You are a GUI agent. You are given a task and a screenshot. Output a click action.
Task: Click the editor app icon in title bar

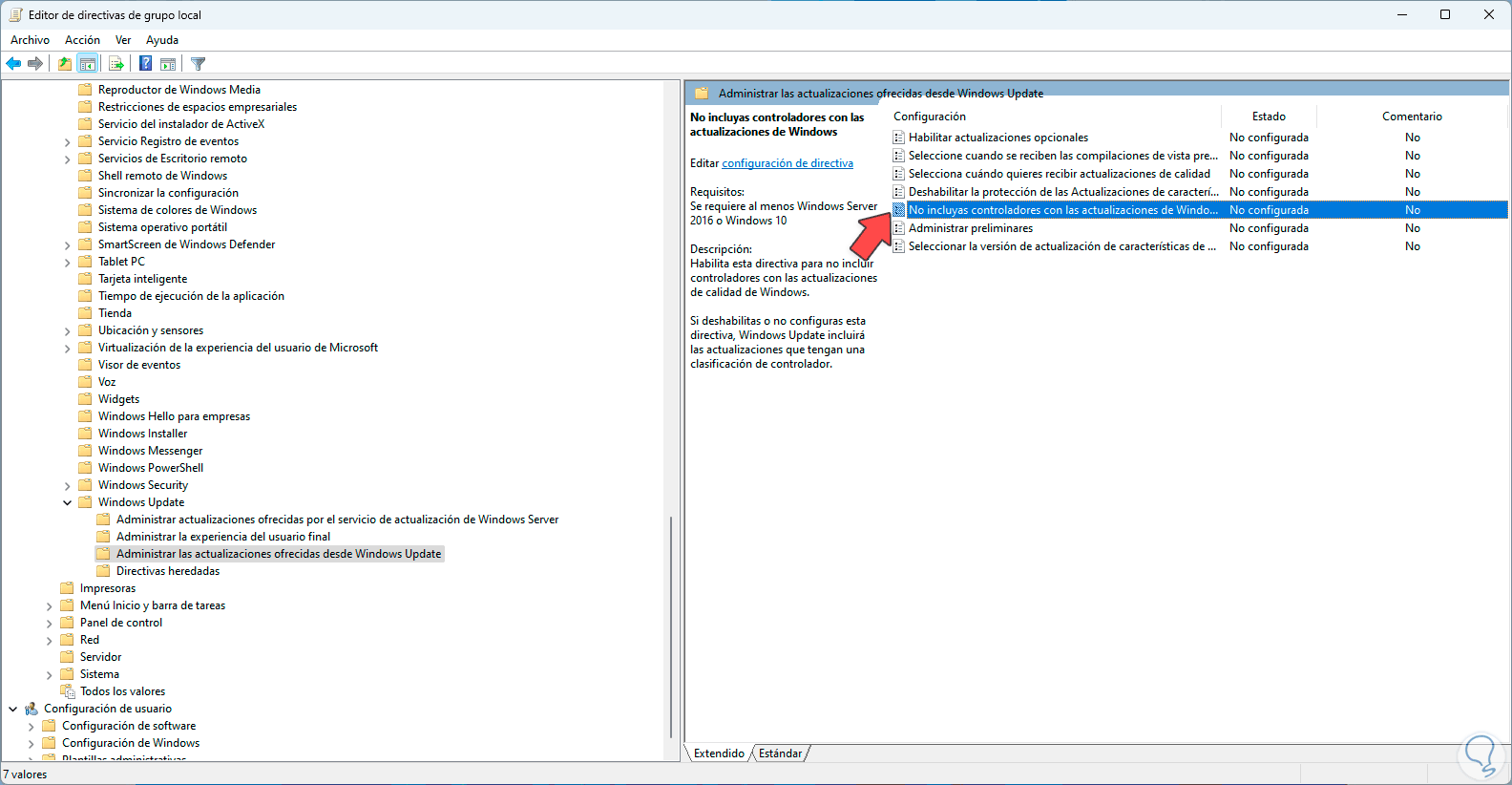(x=15, y=14)
